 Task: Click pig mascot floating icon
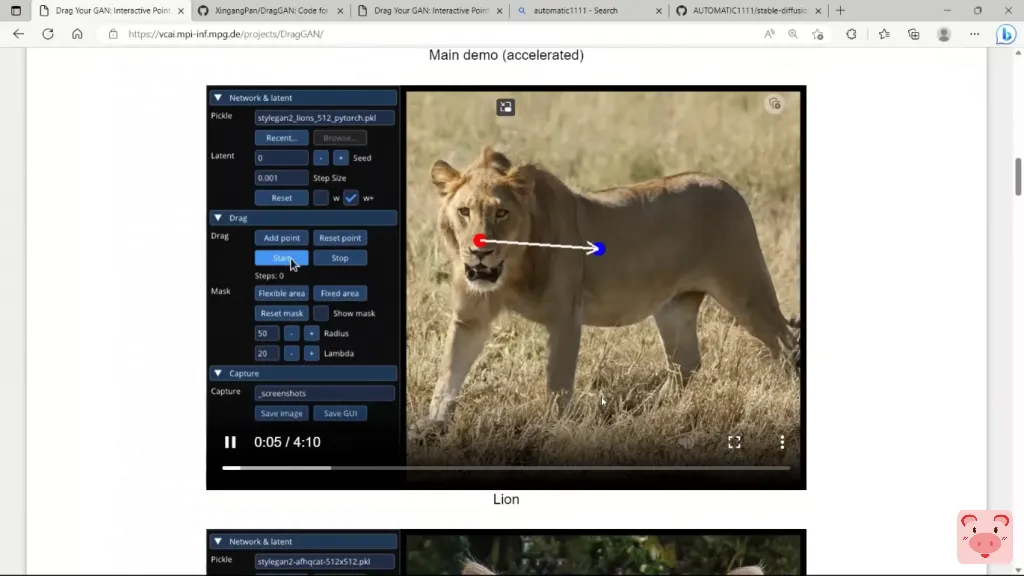click(985, 537)
